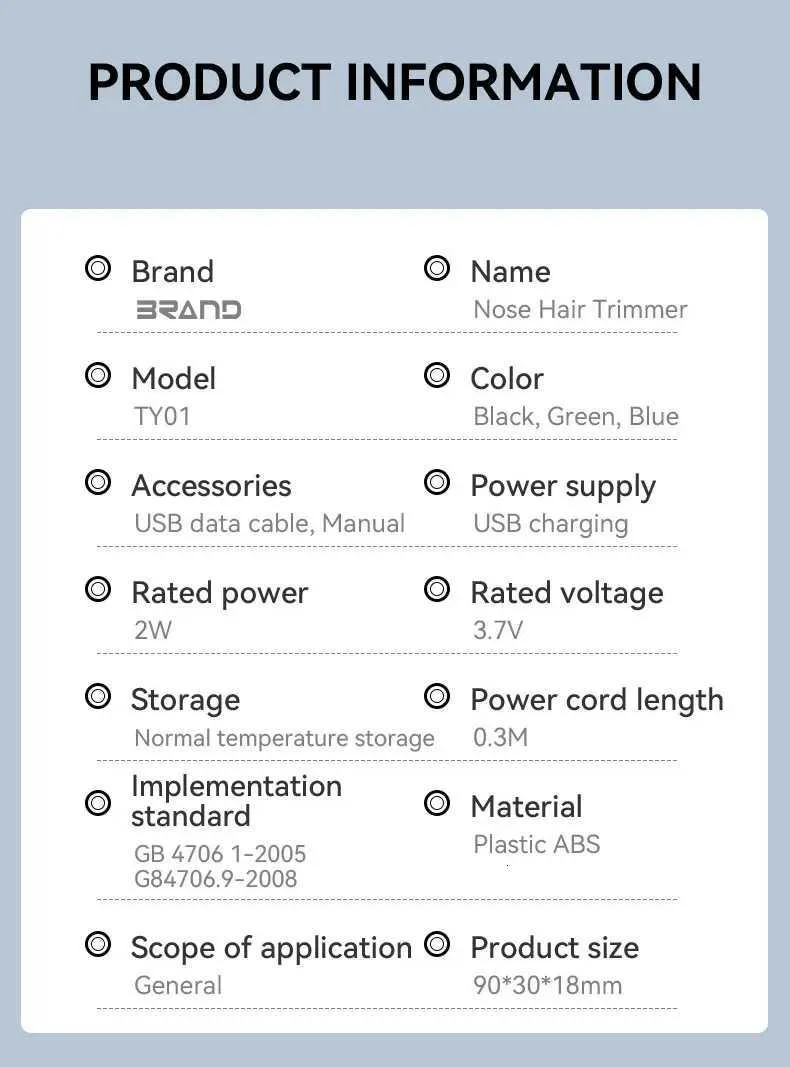Click the bullet icon beside Rated voltage
The height and width of the screenshot is (1067, 790).
437,590
